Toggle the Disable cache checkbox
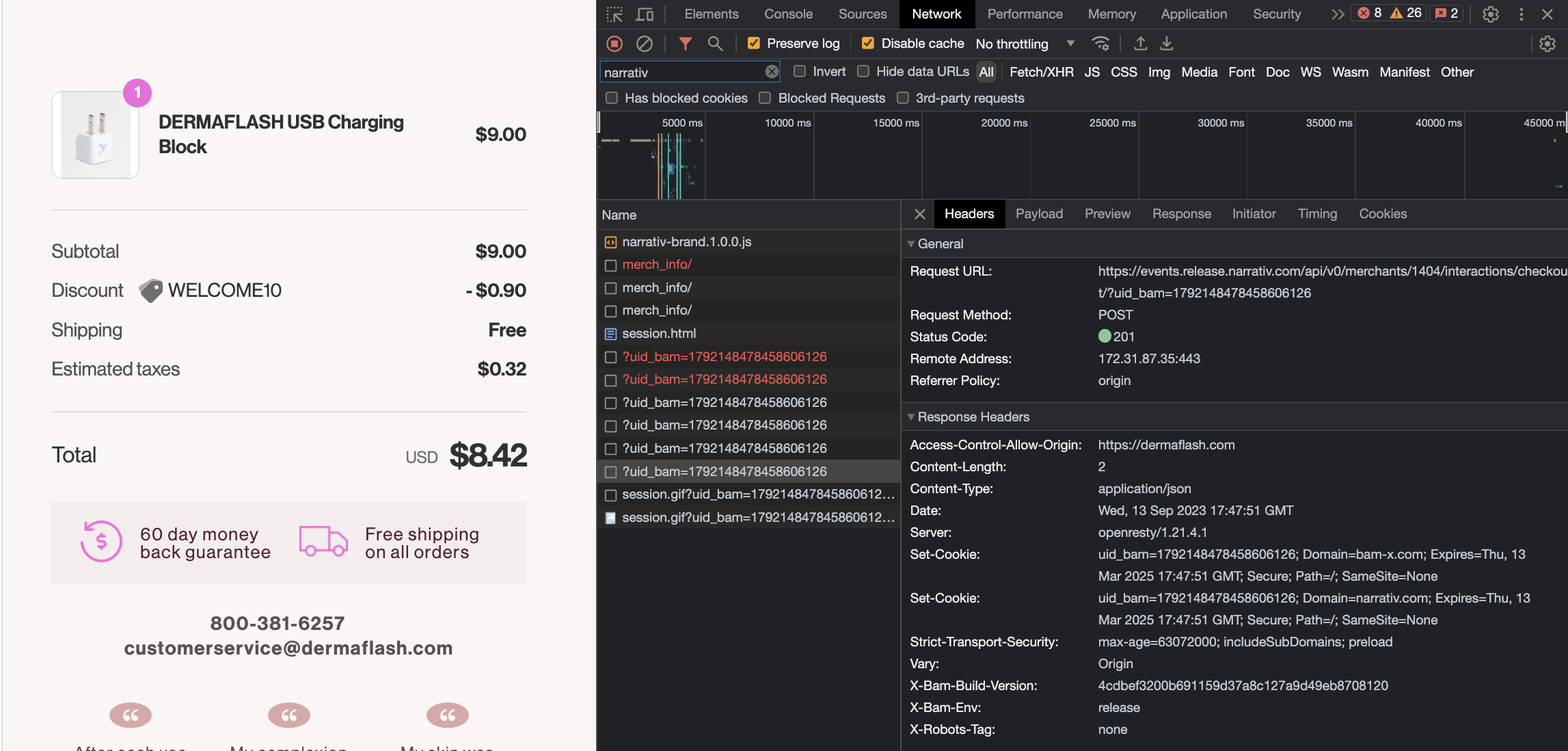1568x751 pixels. tap(867, 43)
